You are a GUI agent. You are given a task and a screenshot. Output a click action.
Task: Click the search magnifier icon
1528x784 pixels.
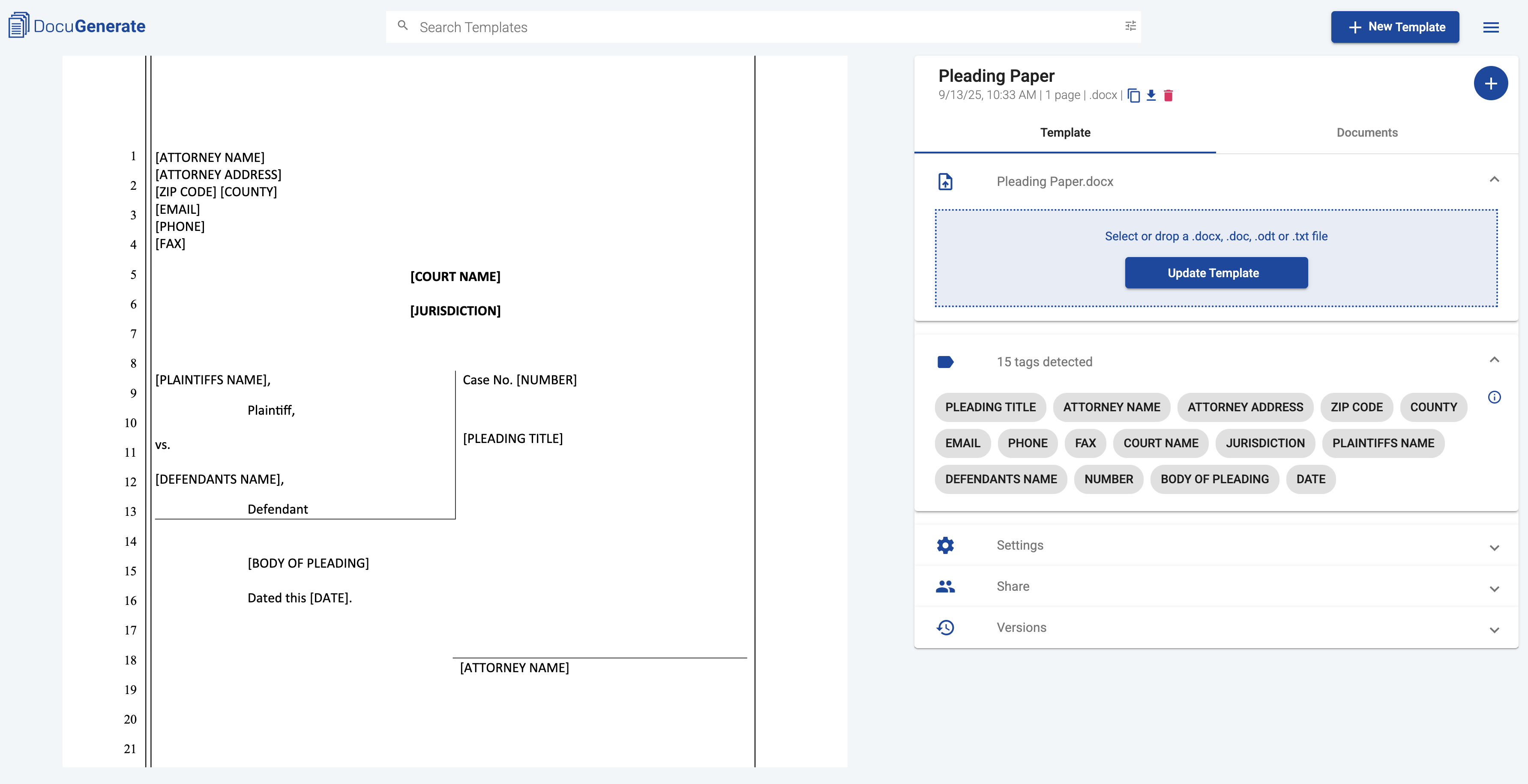403,26
